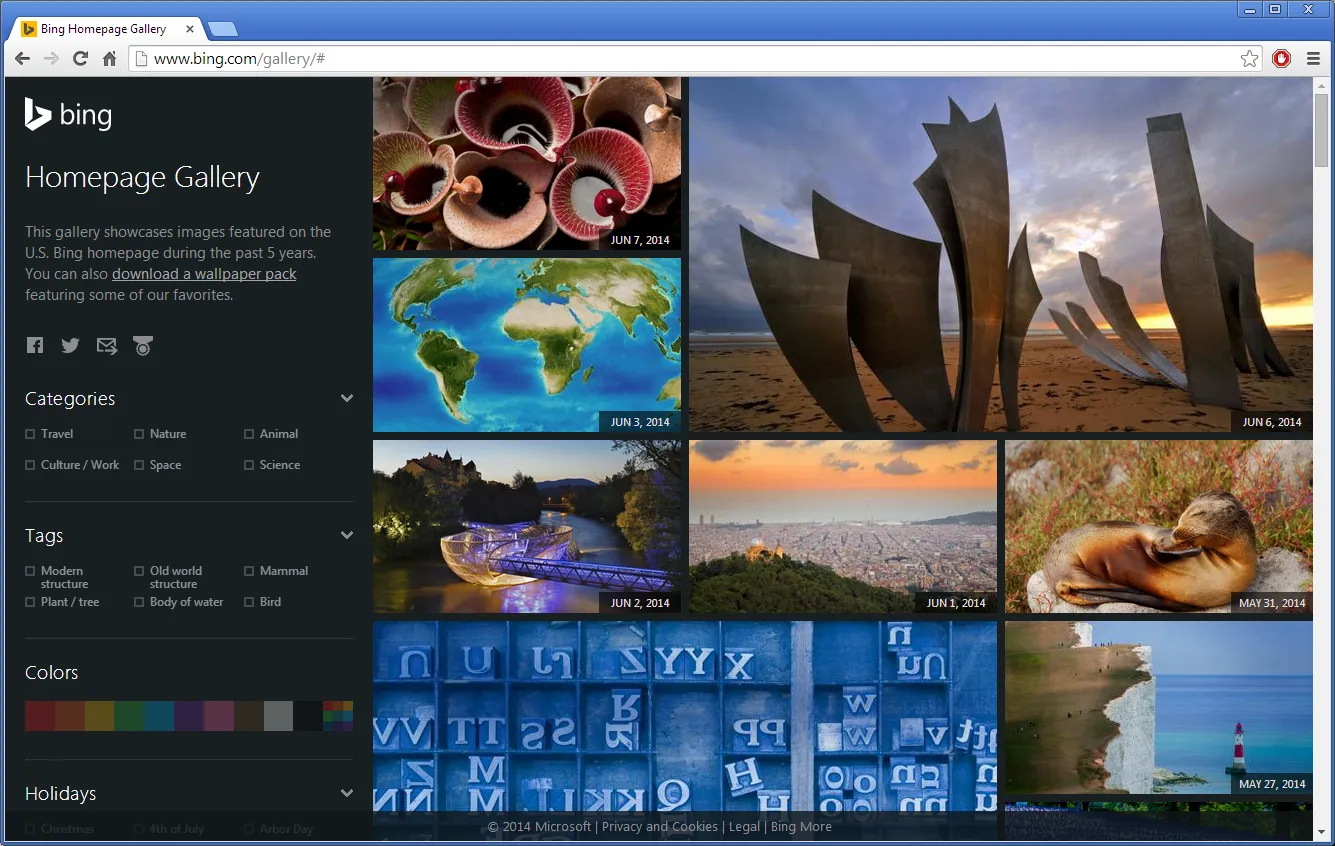Check the Travel category
The height and width of the screenshot is (846, 1335).
click(x=30, y=434)
